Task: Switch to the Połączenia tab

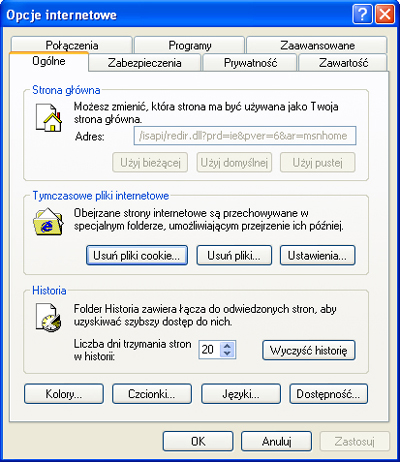Action: (72, 45)
